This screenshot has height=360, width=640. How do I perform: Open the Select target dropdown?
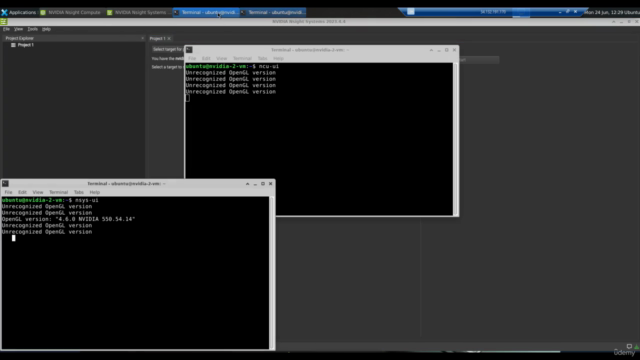168,49
